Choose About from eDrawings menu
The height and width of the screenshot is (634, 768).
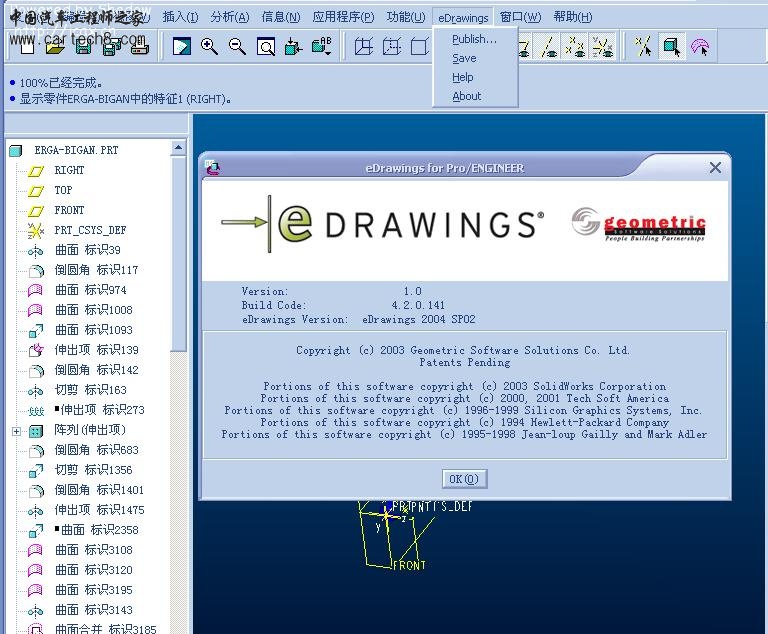(x=466, y=96)
